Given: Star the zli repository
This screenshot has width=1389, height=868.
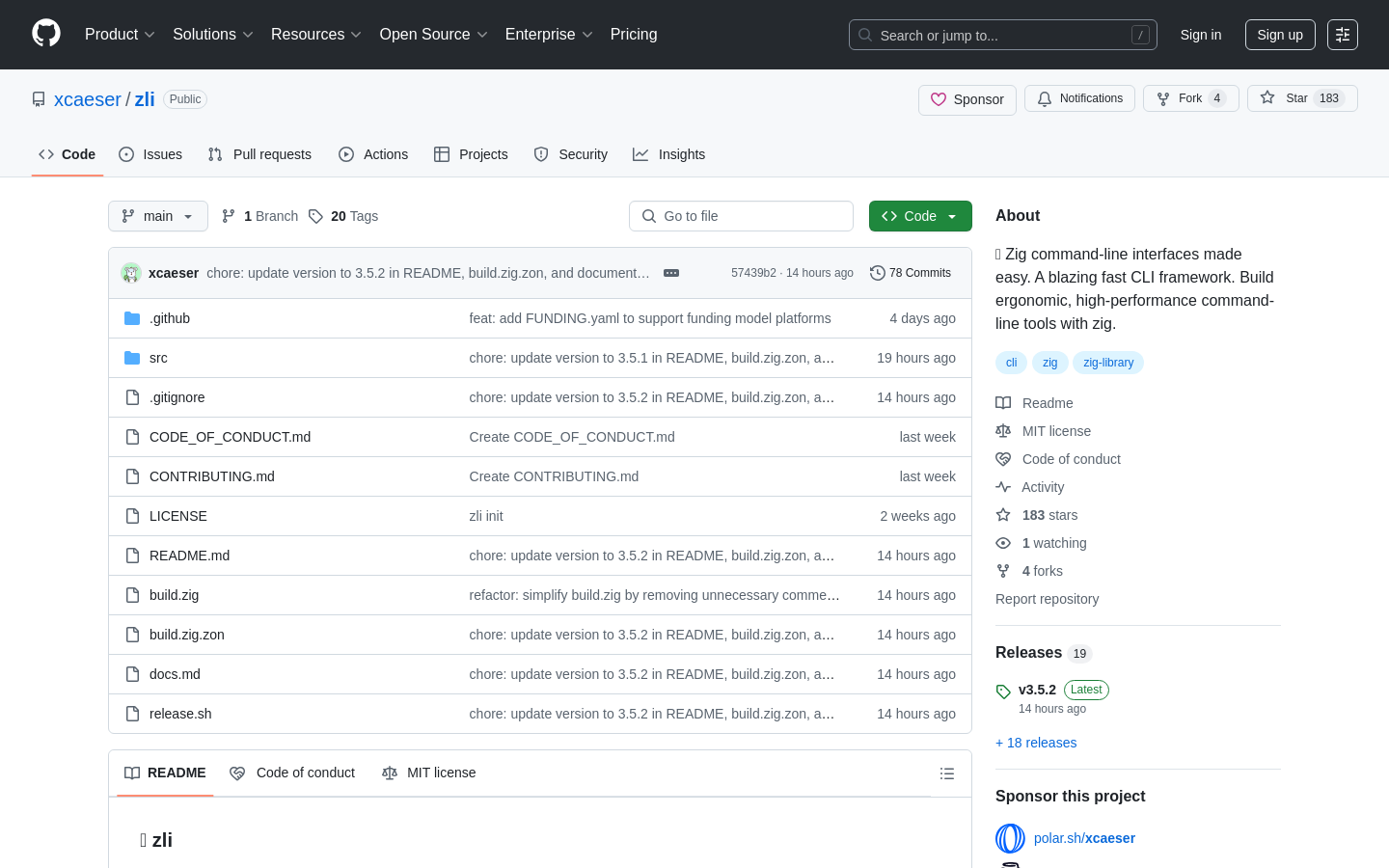Looking at the screenshot, I should point(1302,98).
